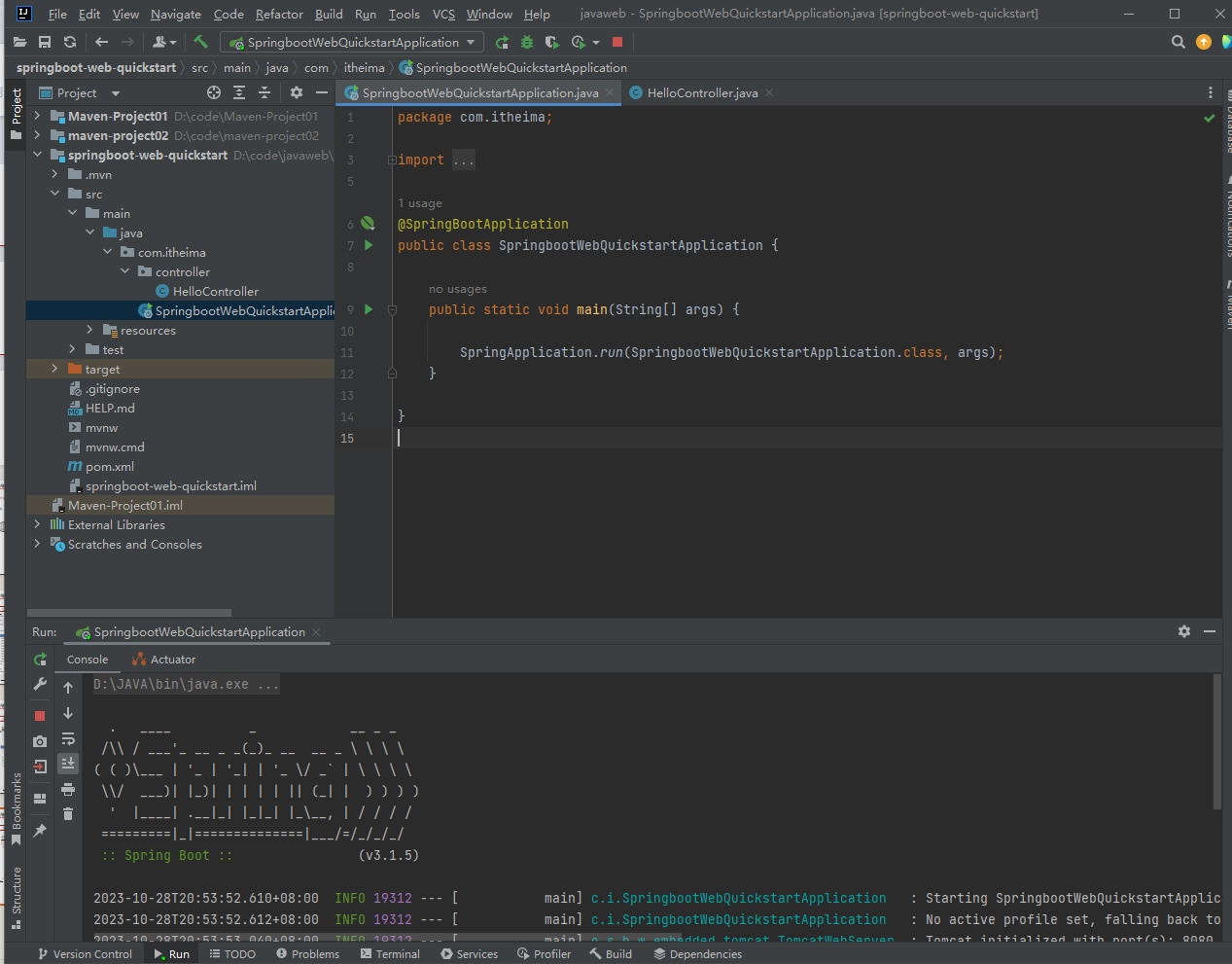Open Search Everywhere magnifier icon
The width and height of the screenshot is (1232, 964).
(x=1179, y=42)
